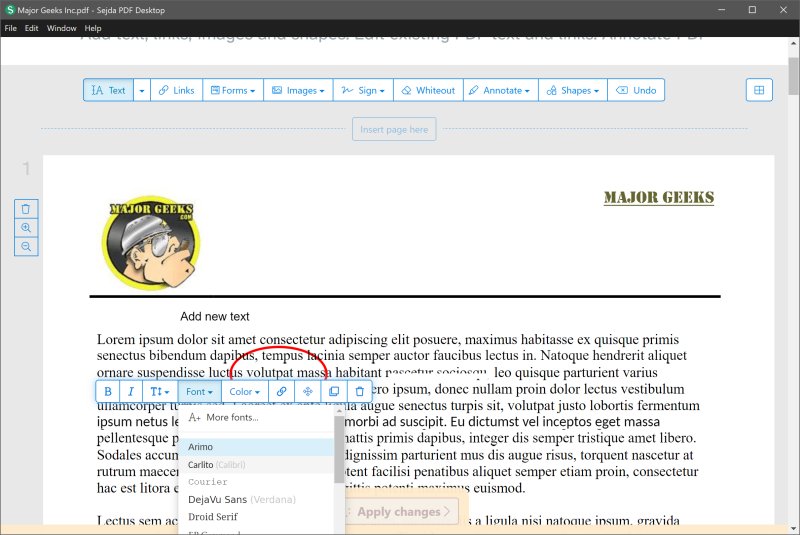Click the Undo button
Screen dimensions: 800x535
[636, 90]
